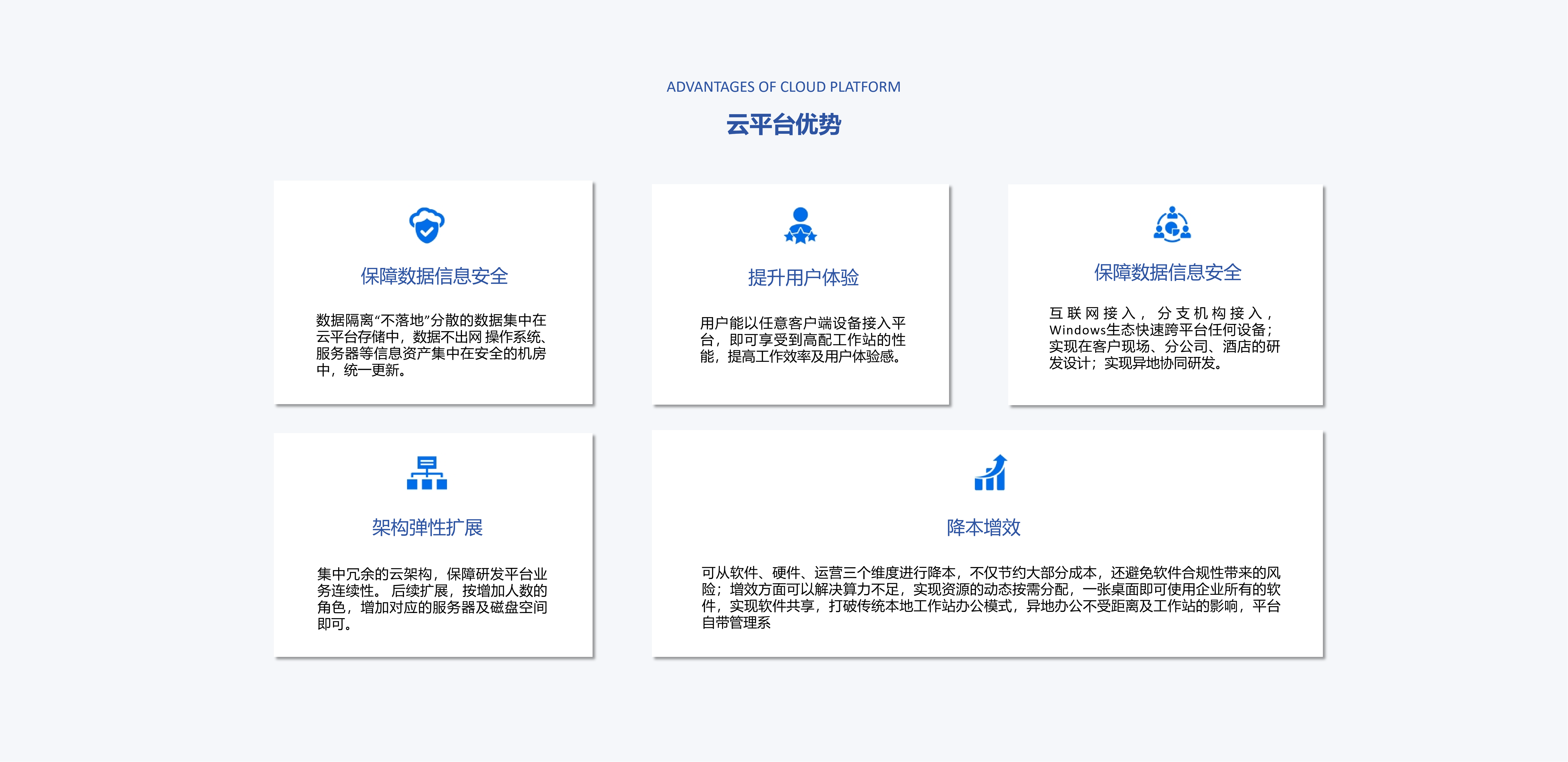This screenshot has width=1568, height=762.
Task: Click the team collaboration circle icon
Action: pyautogui.click(x=1172, y=225)
